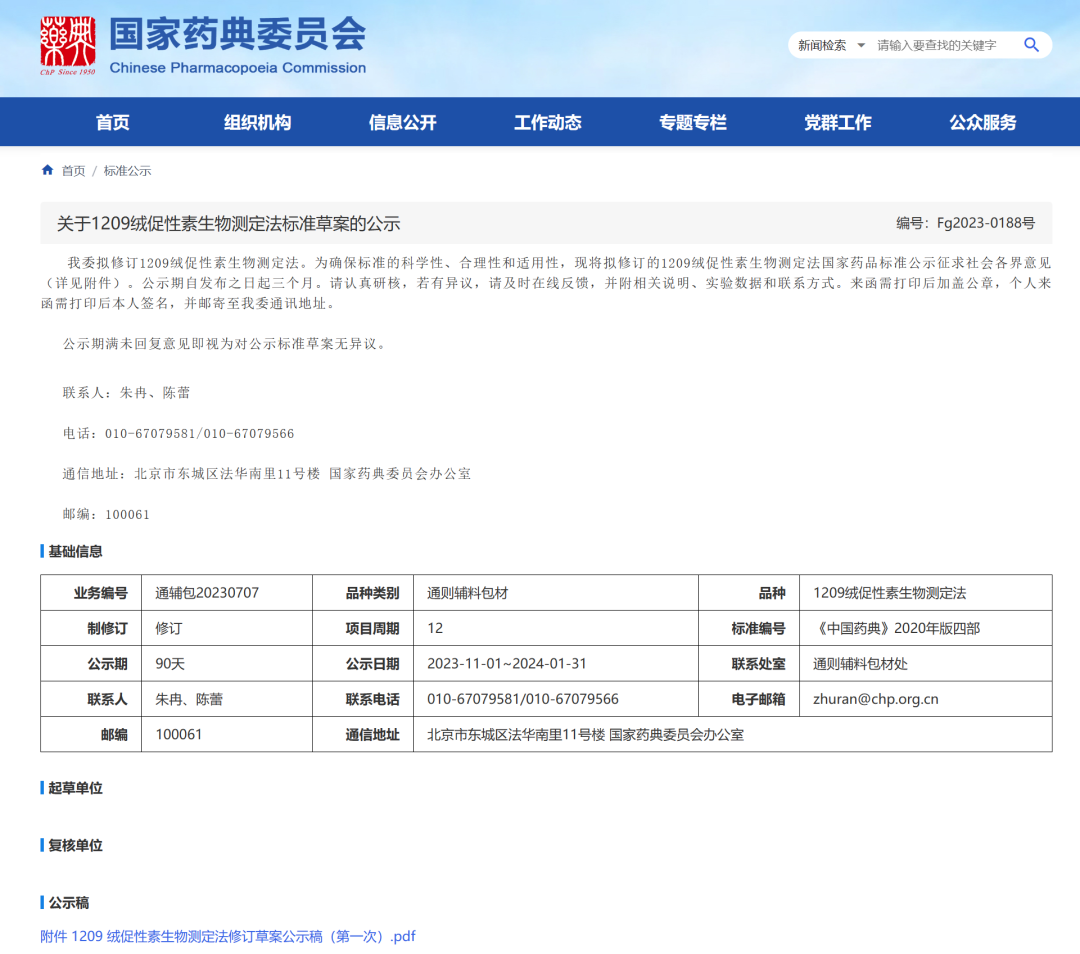Click the Chinese Pharmacopoeia Commission English subtitle
Screen dimensions: 1080x954
(x=238, y=68)
